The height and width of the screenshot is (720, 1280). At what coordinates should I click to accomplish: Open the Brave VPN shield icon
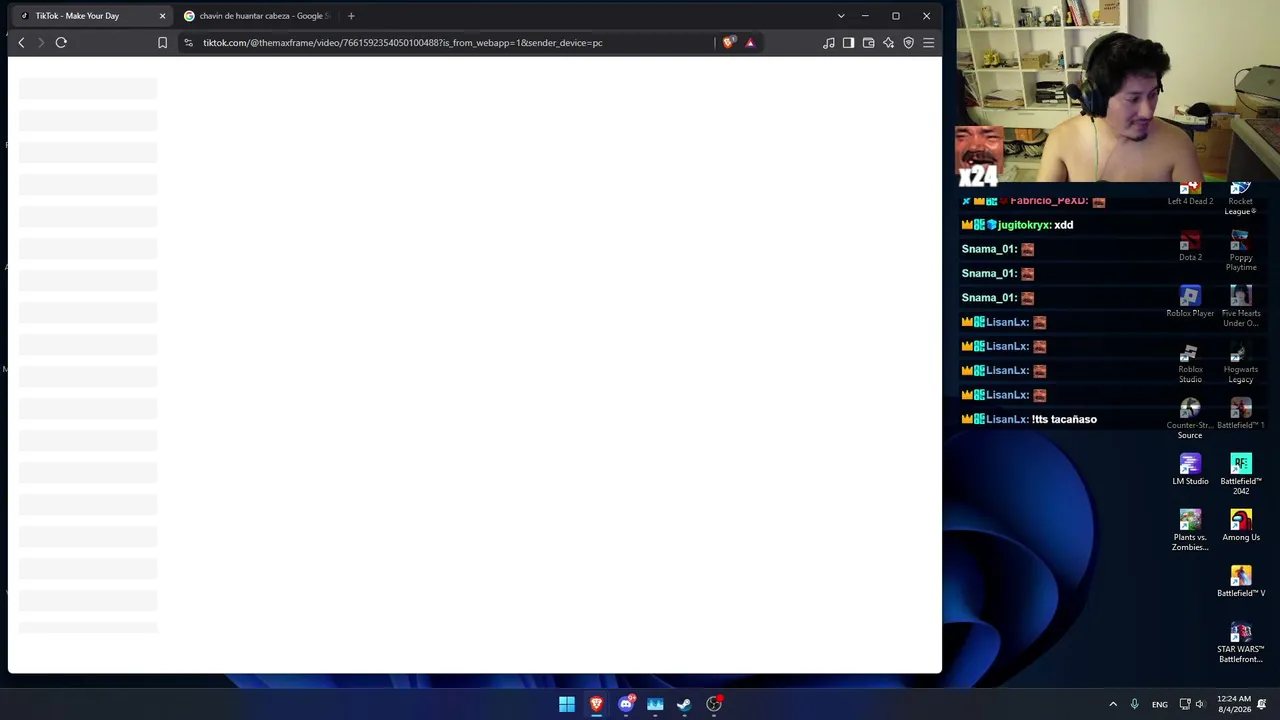click(x=908, y=43)
